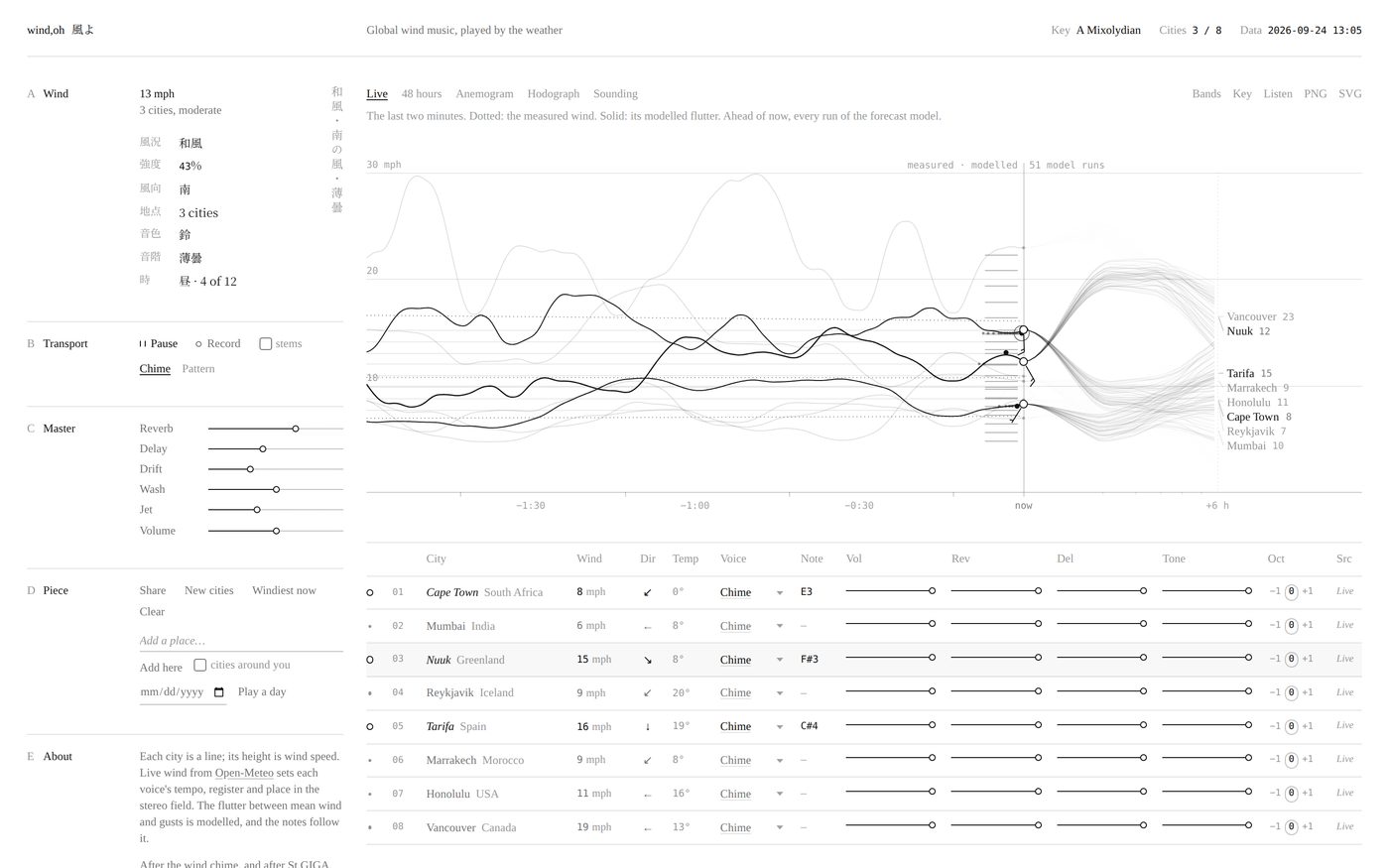Pause playback in the Transport section
The height and width of the screenshot is (868, 1389).
tap(159, 344)
